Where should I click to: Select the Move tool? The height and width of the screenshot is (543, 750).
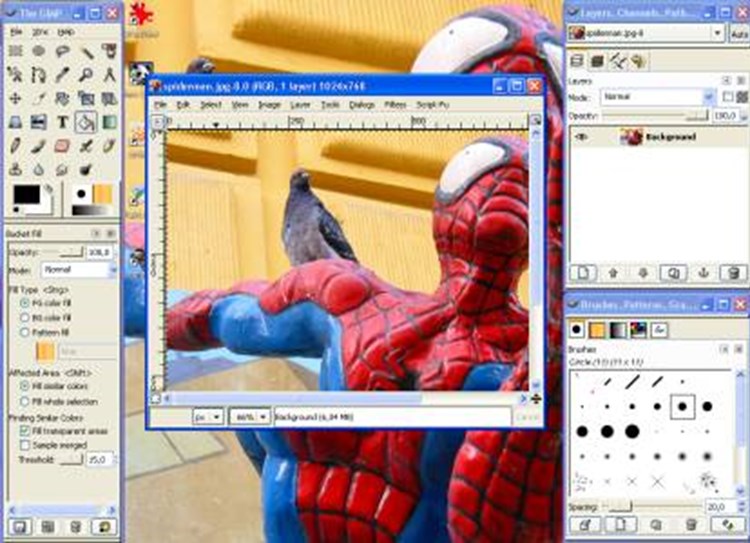(16, 98)
